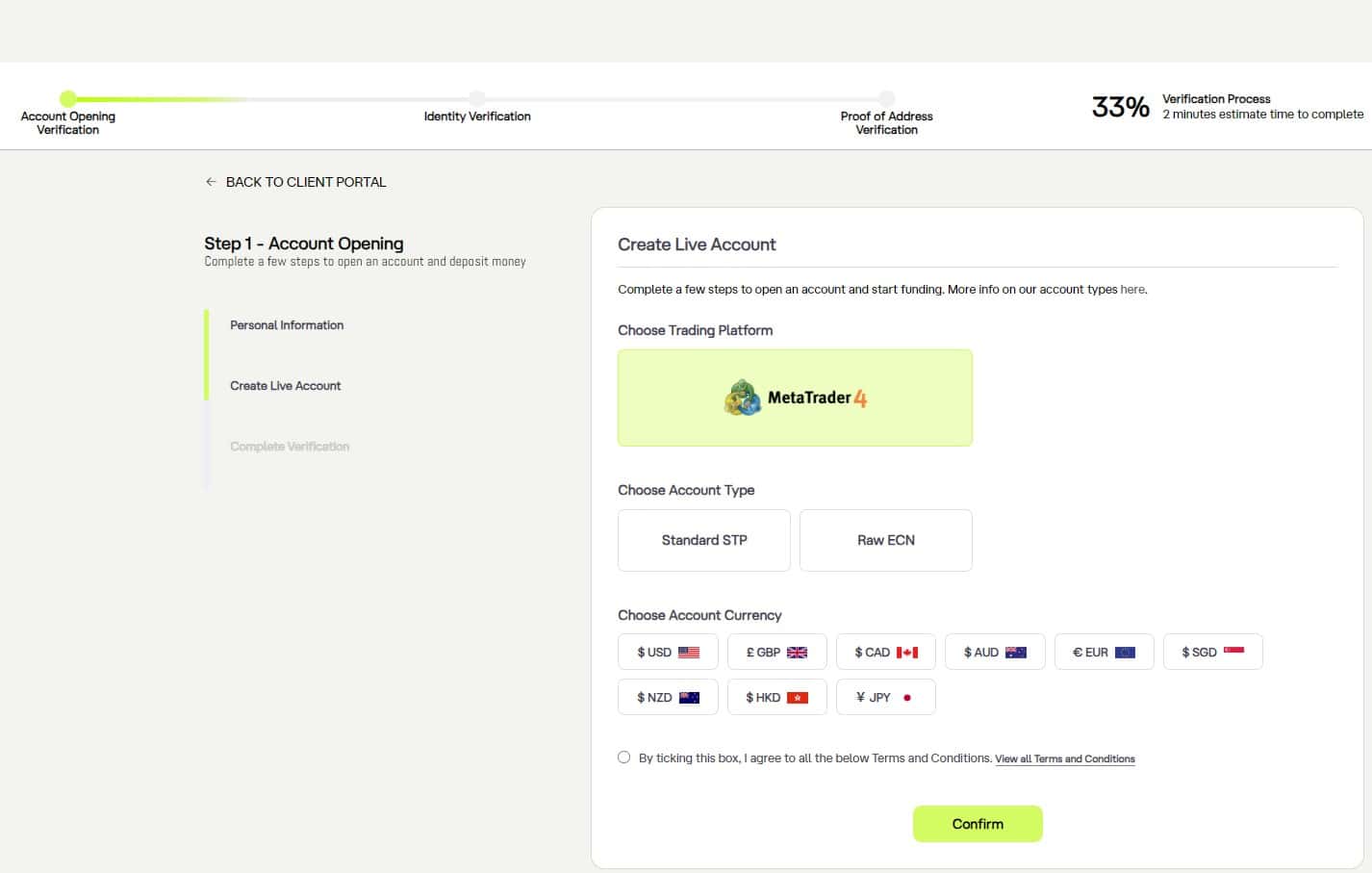
Task: Click the Confirm button
Action: point(978,824)
